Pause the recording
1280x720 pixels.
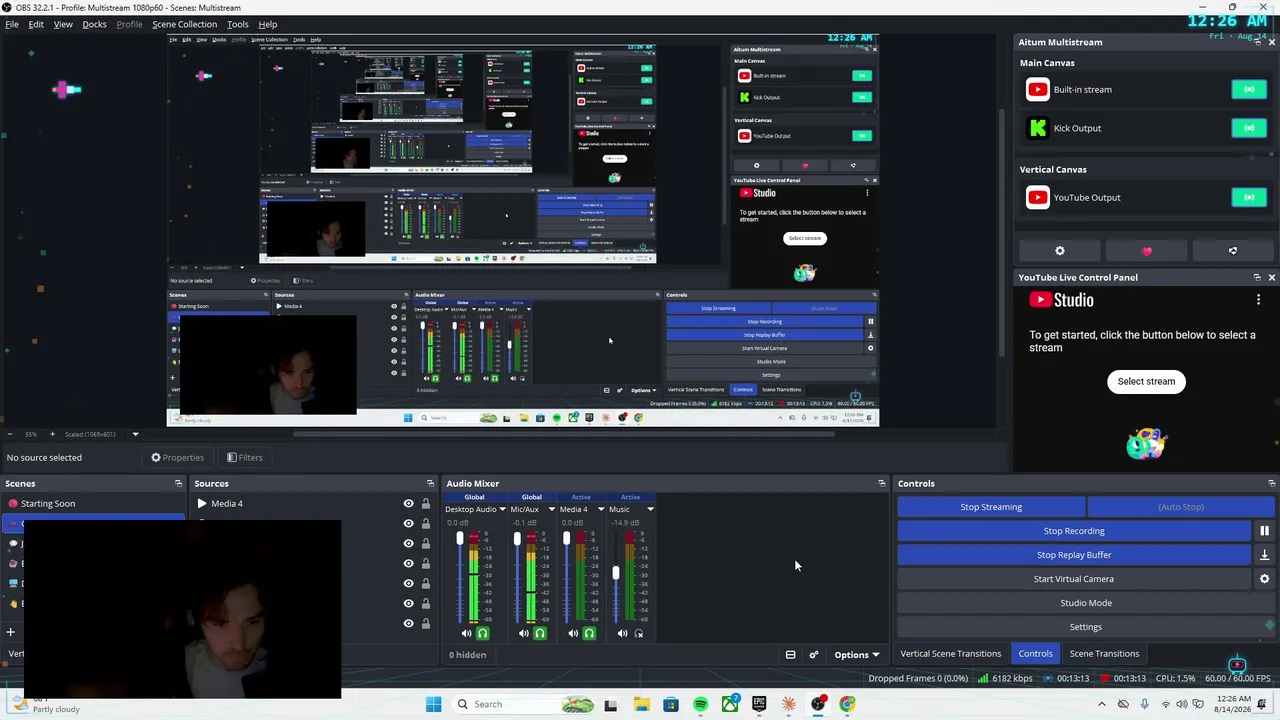(1264, 531)
